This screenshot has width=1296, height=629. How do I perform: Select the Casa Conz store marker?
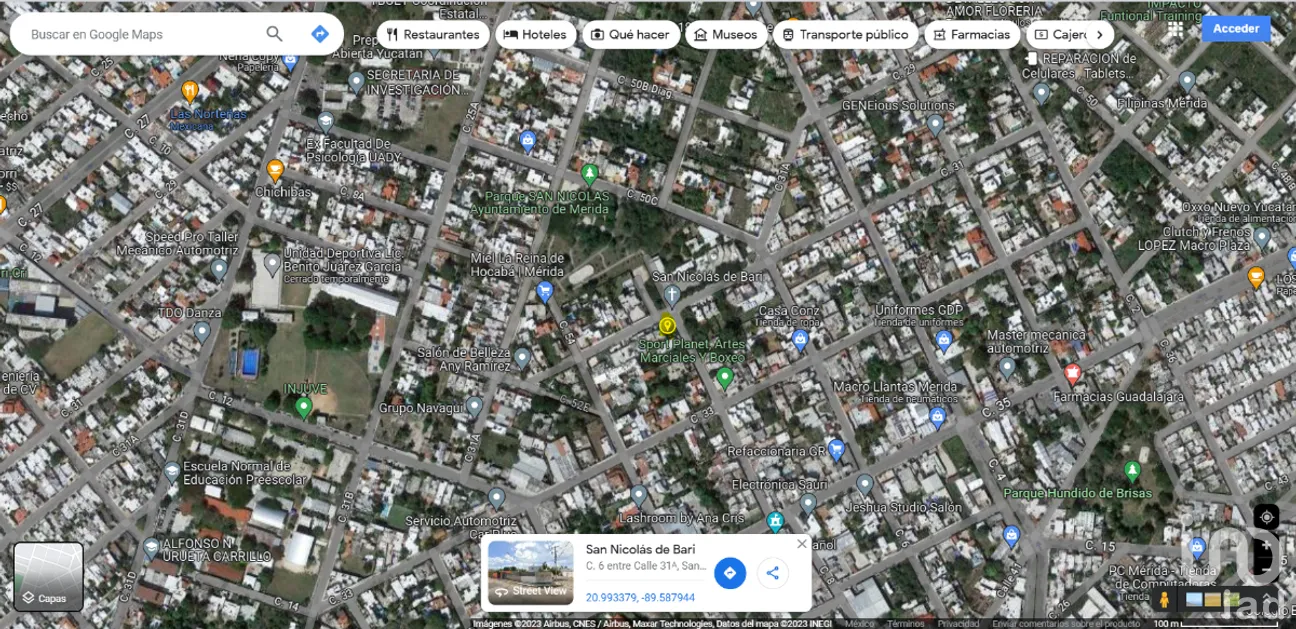coord(800,340)
